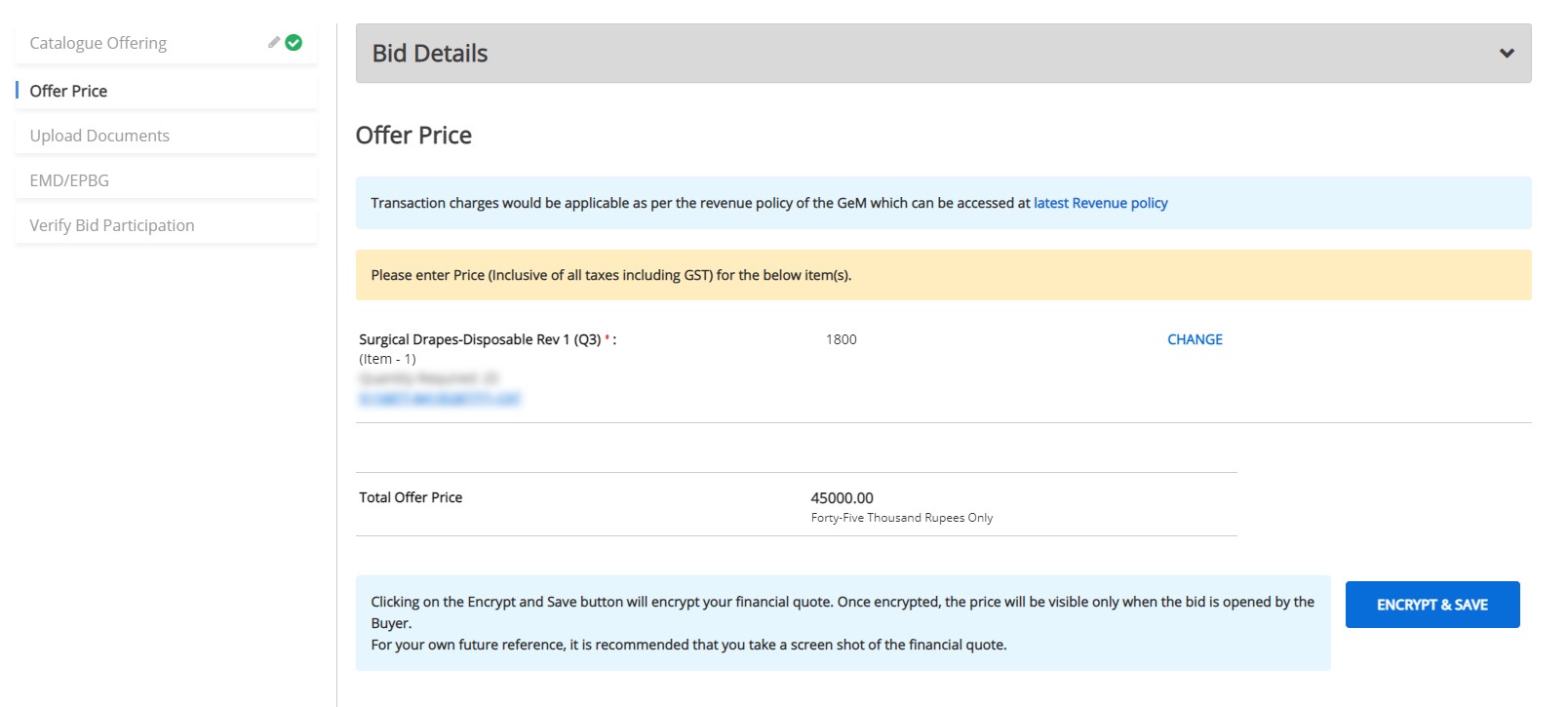
Task: Click CHANGE to edit the item price
Action: tap(1195, 339)
